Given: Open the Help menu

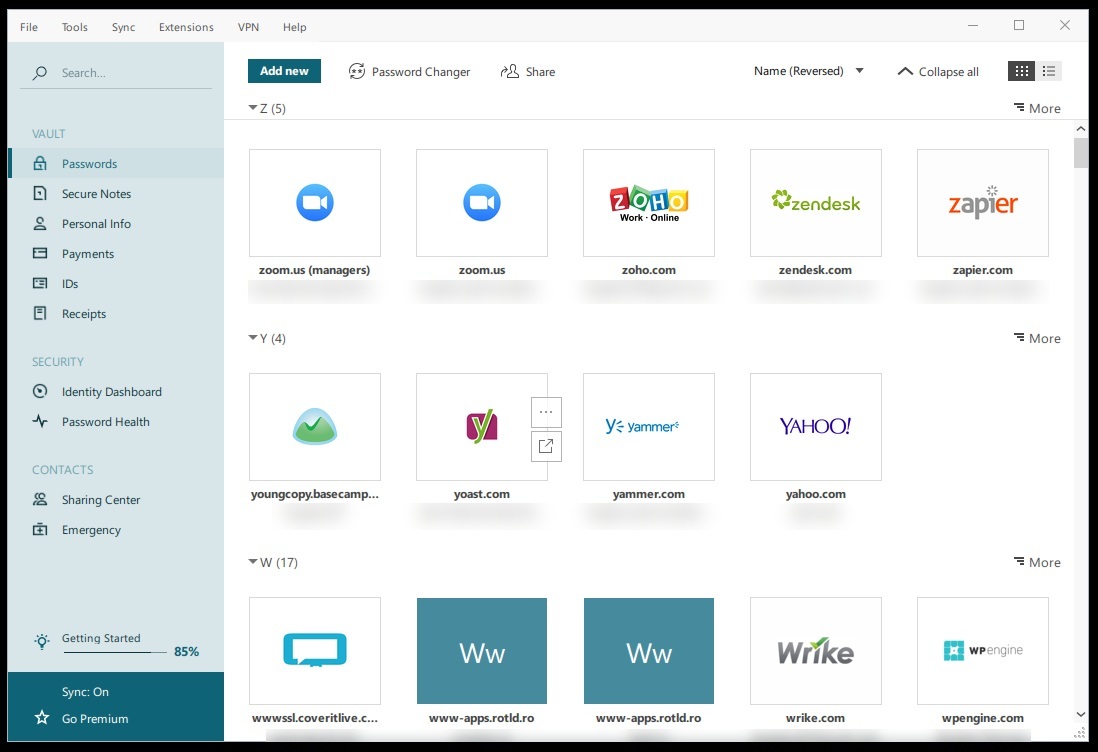Looking at the screenshot, I should click(x=295, y=27).
